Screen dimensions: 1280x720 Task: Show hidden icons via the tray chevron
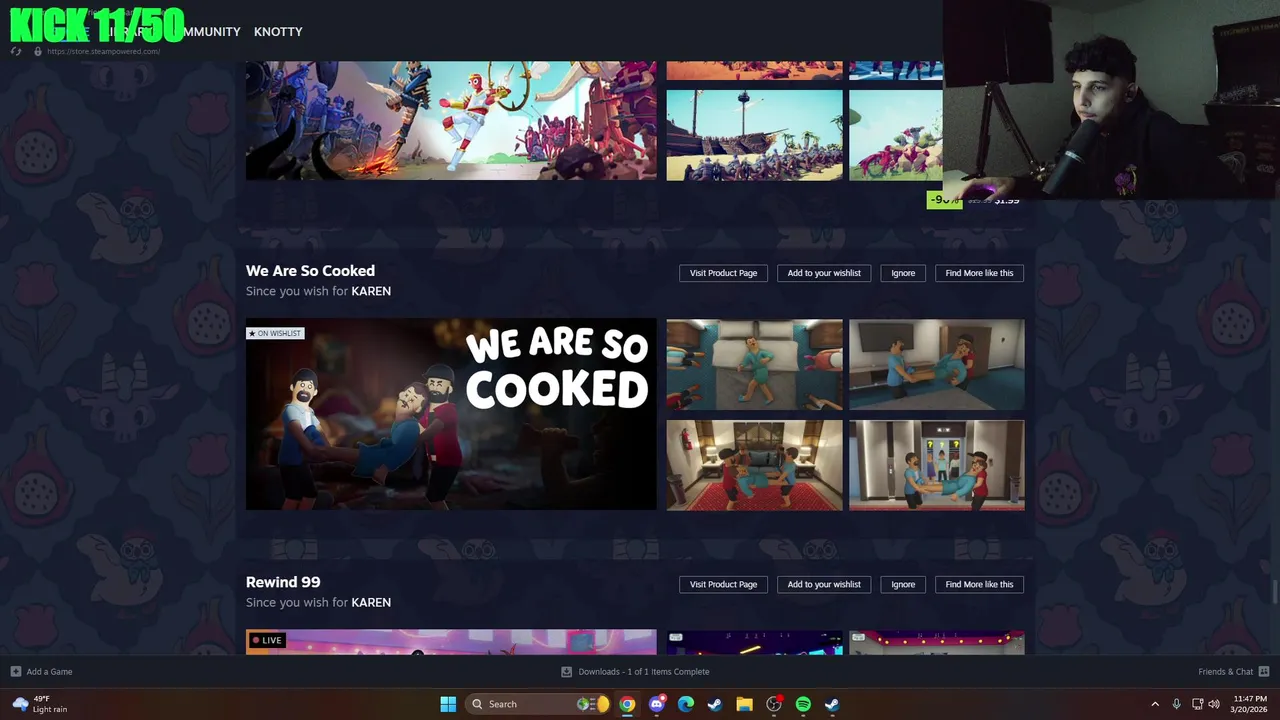coord(1155,704)
